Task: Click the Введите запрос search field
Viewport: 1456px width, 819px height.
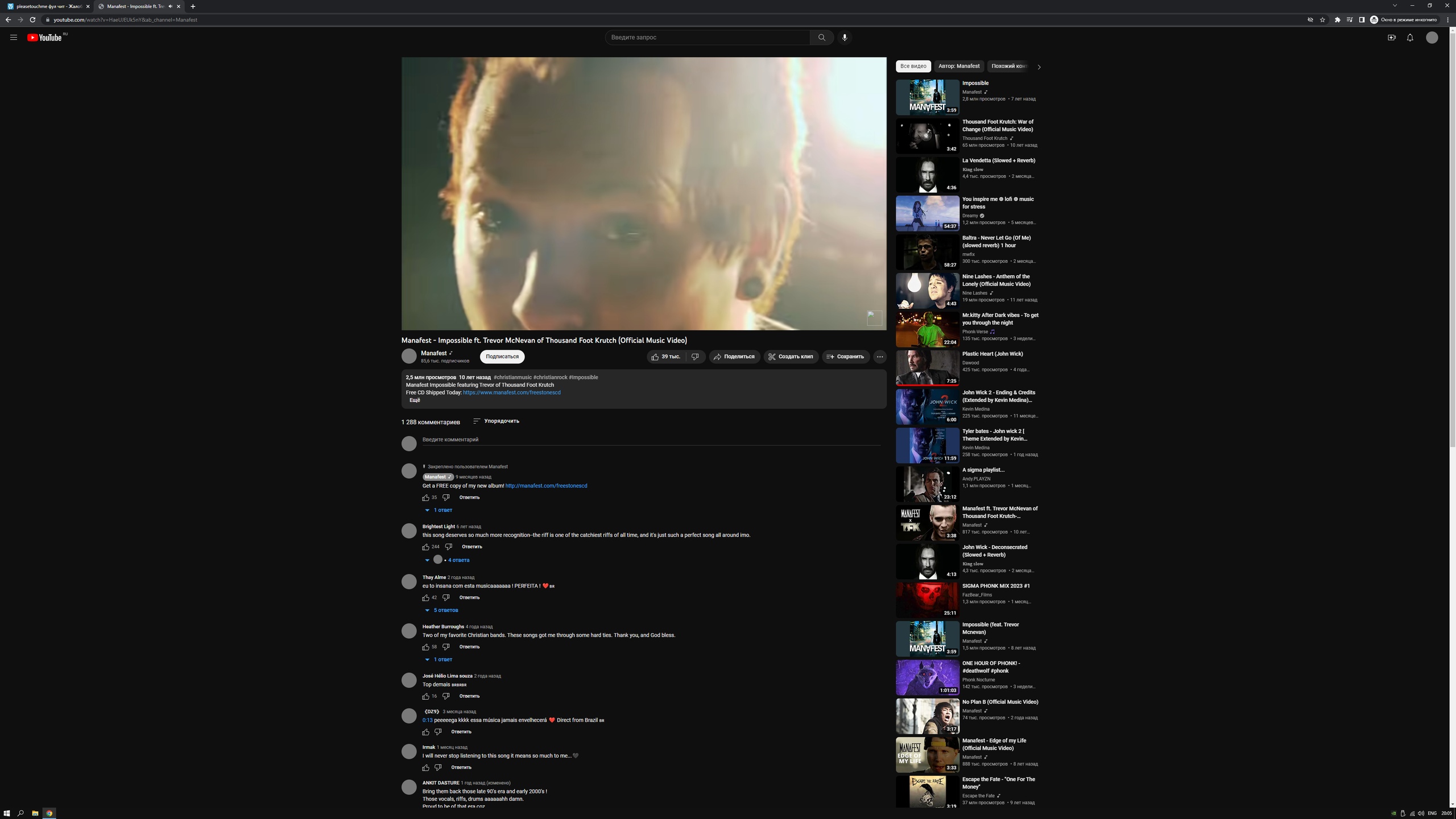Action: (707, 38)
